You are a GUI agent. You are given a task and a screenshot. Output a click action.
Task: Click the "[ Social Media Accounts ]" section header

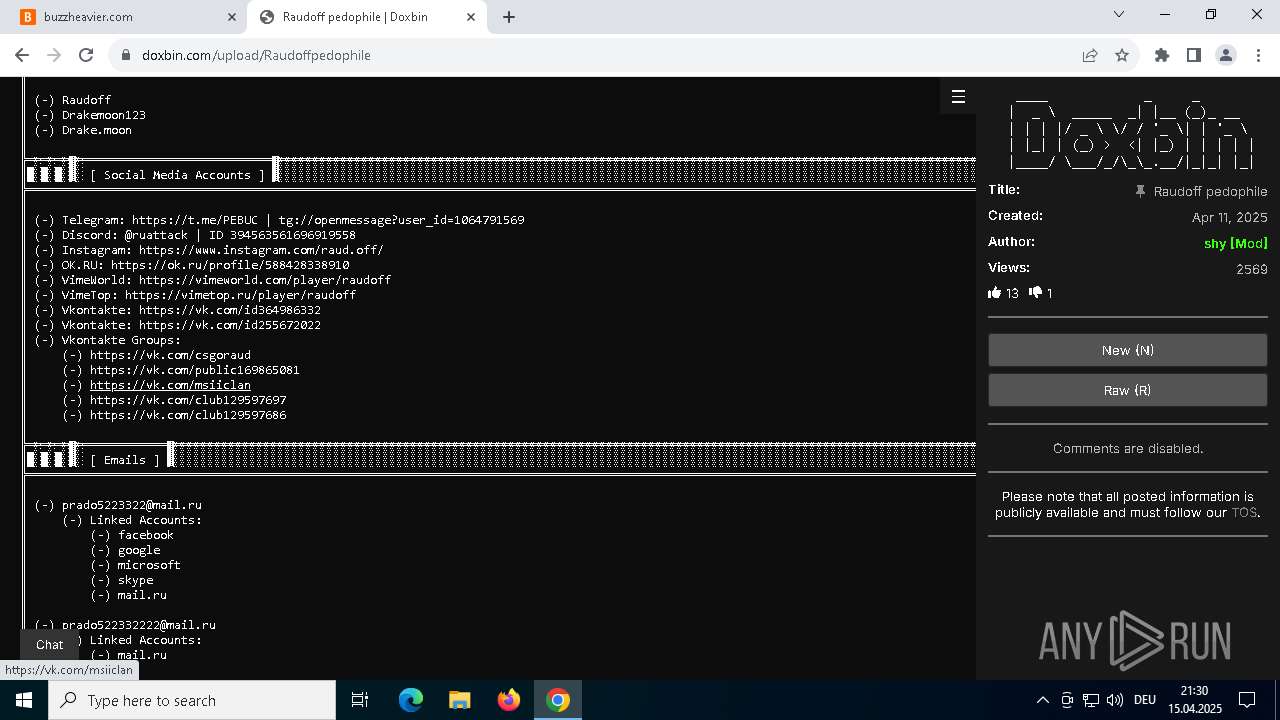(x=178, y=175)
